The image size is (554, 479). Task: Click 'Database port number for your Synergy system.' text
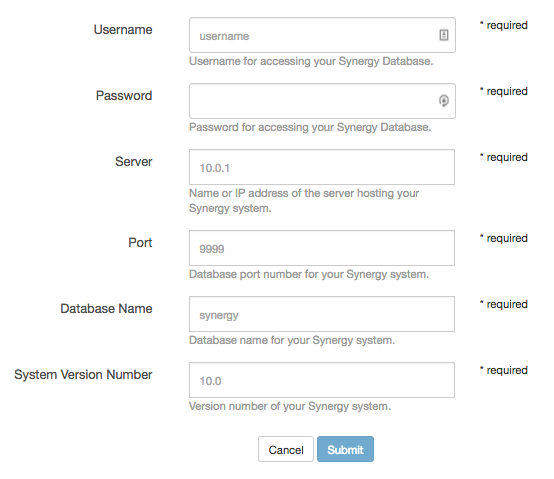309,274
